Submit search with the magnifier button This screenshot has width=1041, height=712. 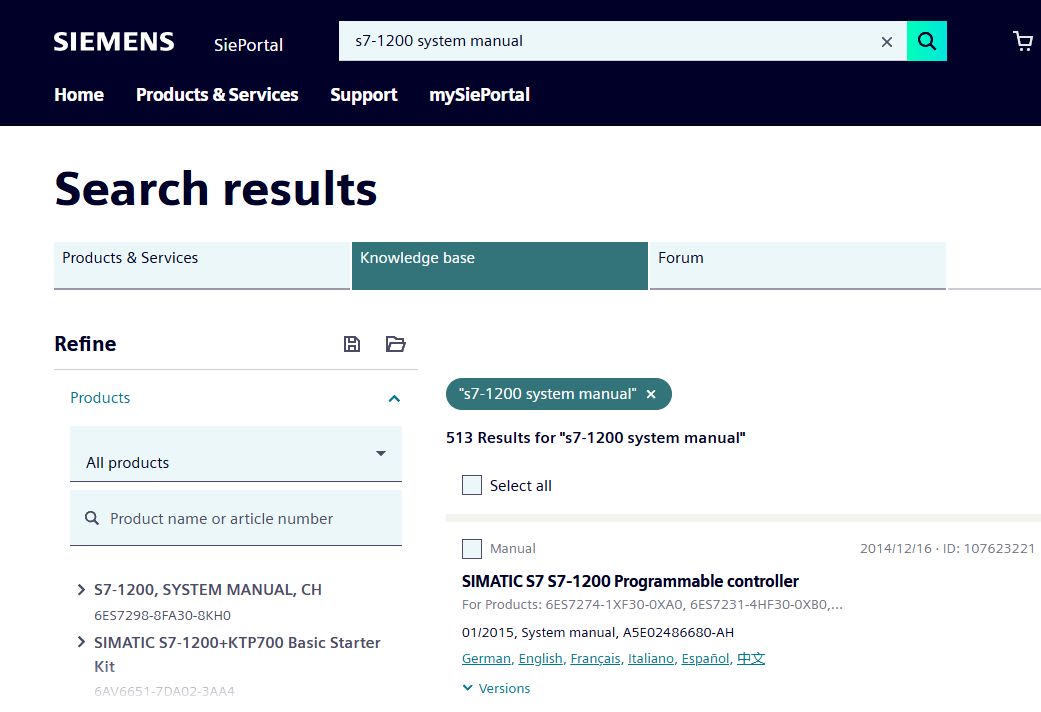[926, 41]
